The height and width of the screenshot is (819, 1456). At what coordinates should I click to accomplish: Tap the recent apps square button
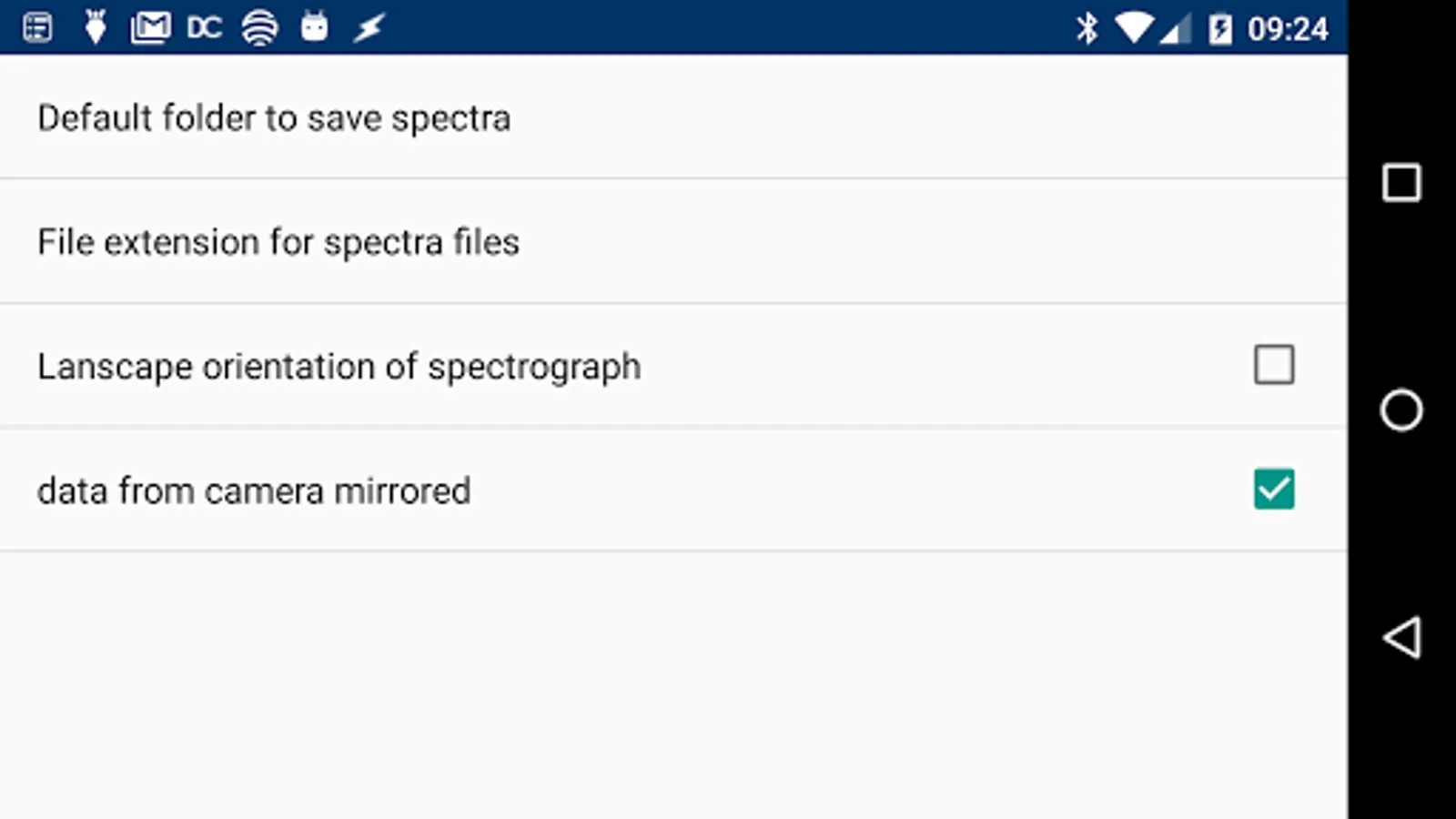[x=1401, y=183]
